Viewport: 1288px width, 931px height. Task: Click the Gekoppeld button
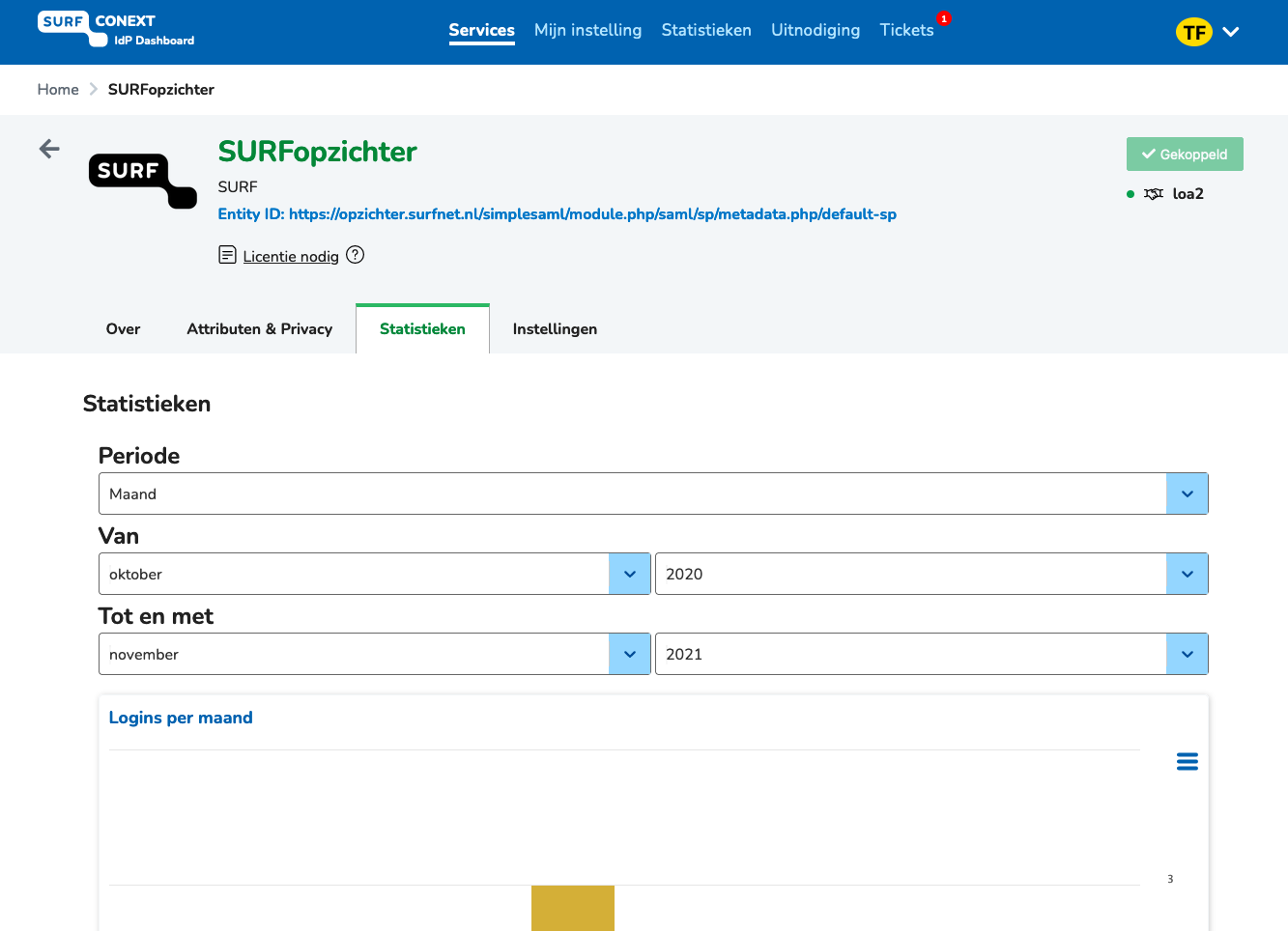(1185, 155)
